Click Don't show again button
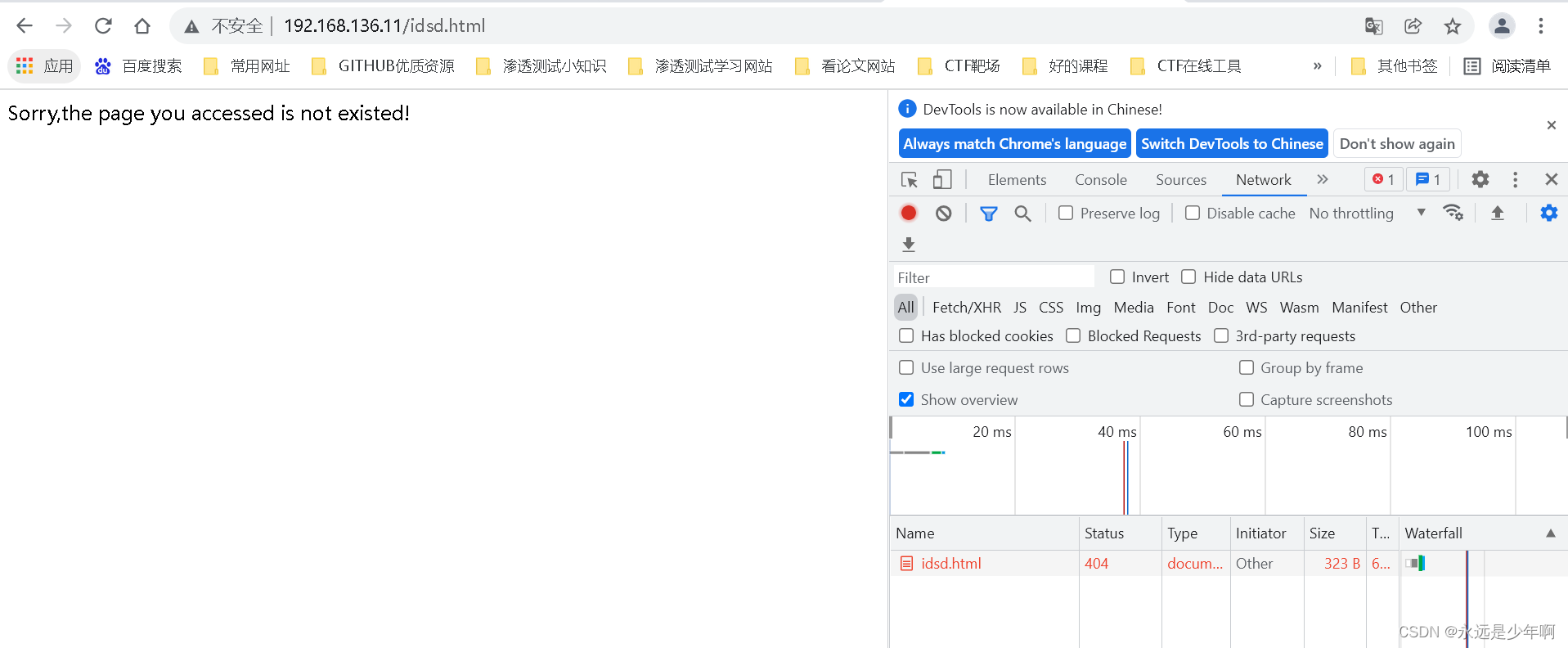Viewport: 1568px width, 648px height. (x=1397, y=144)
